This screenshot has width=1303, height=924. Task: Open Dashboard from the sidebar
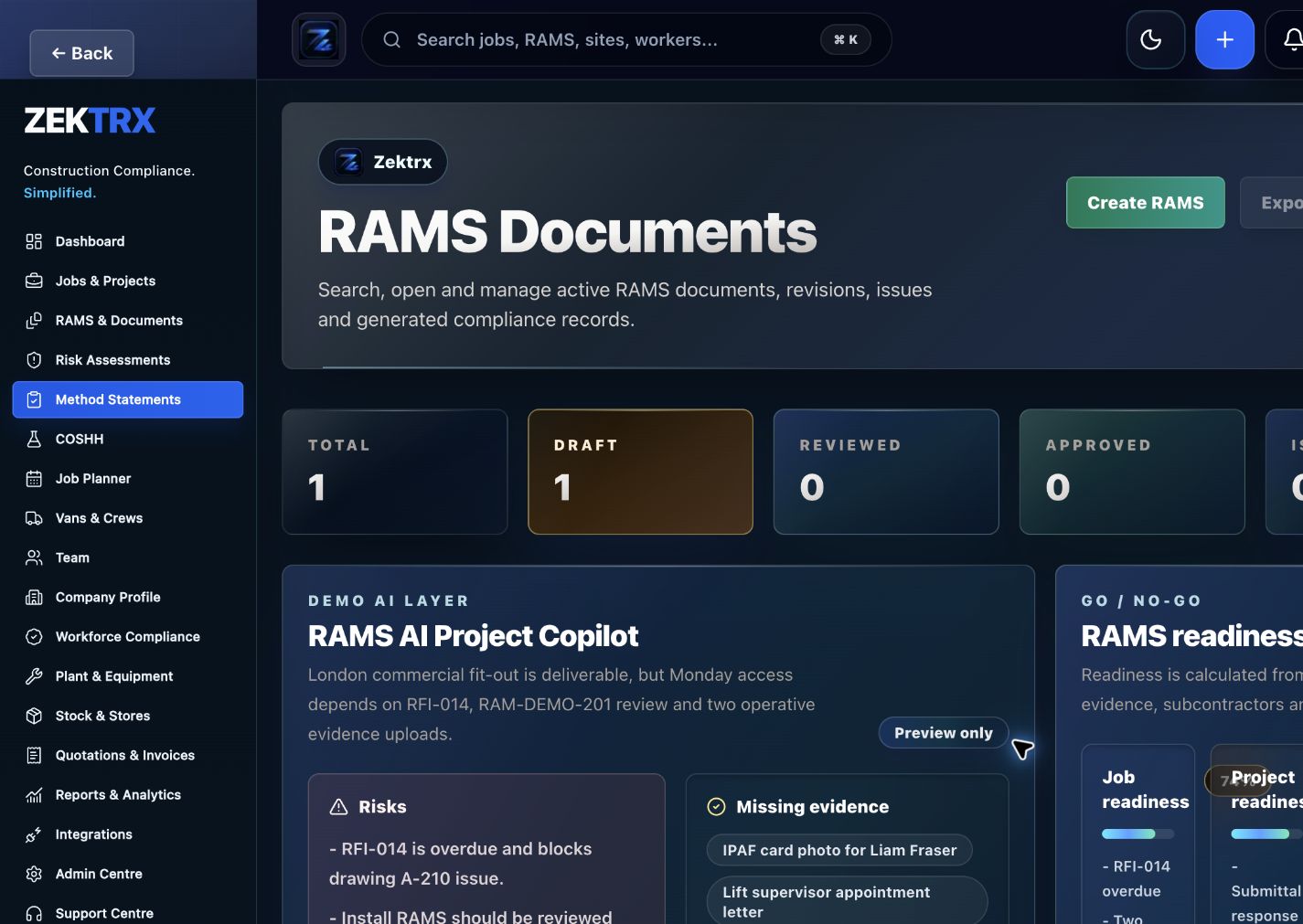[128, 241]
